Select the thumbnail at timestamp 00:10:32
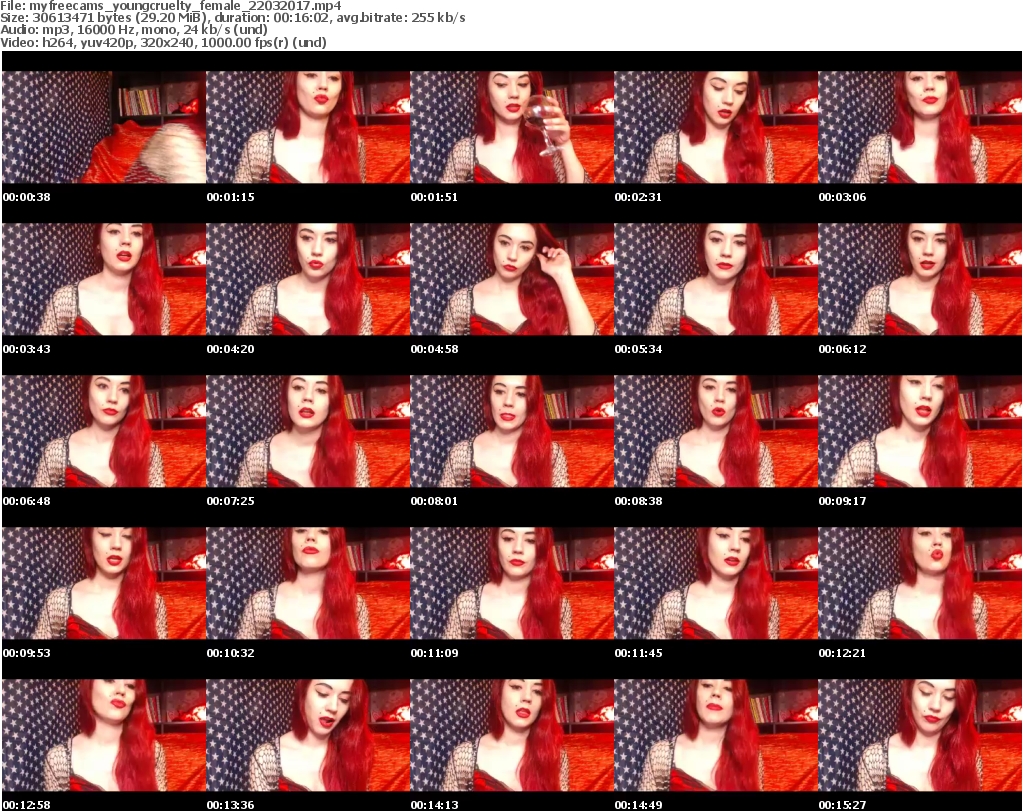Screen dimensions: 1024x811 click(308, 584)
